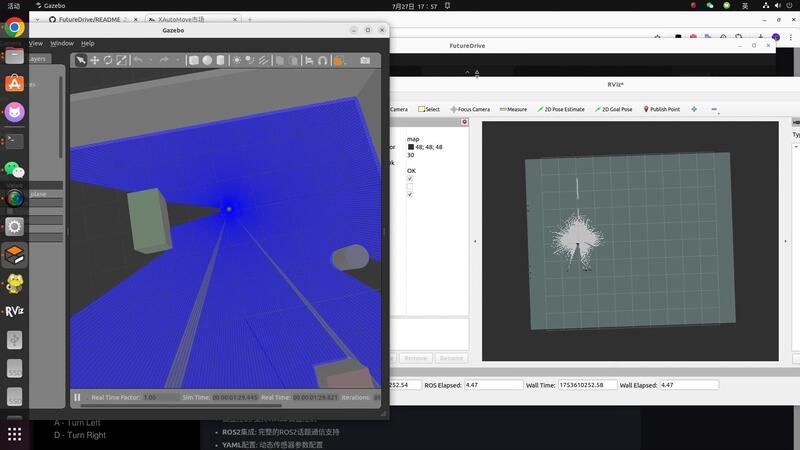Select the arrow selection tool in Gazebo

click(81, 60)
